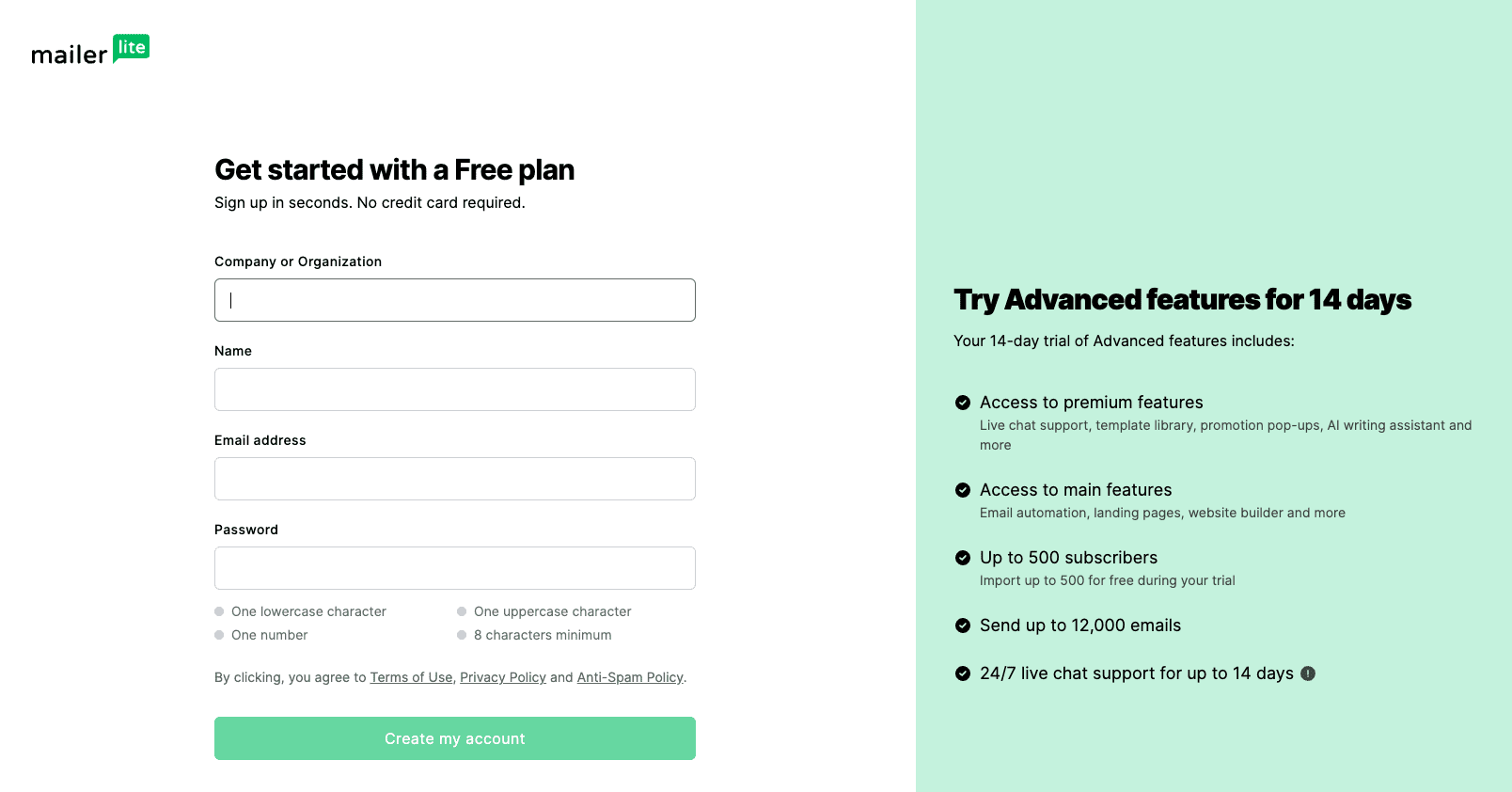Screen dimensions: 1512x792
Task: Click the Password input field
Action: (x=455, y=568)
